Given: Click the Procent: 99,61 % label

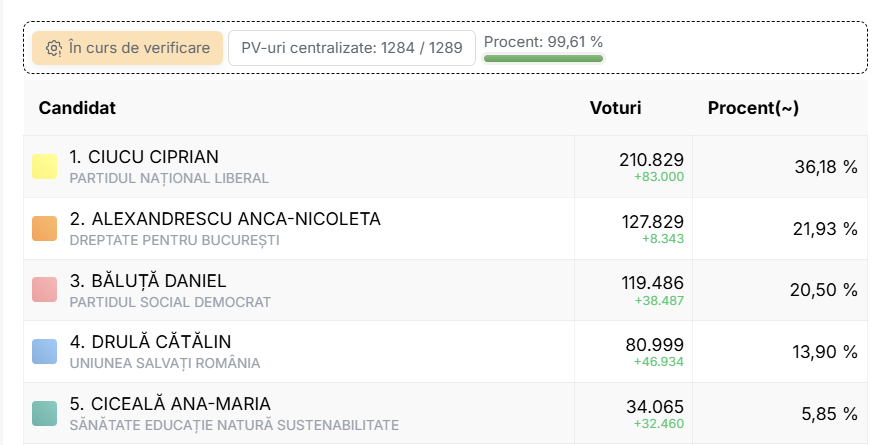Looking at the screenshot, I should [x=543, y=42].
